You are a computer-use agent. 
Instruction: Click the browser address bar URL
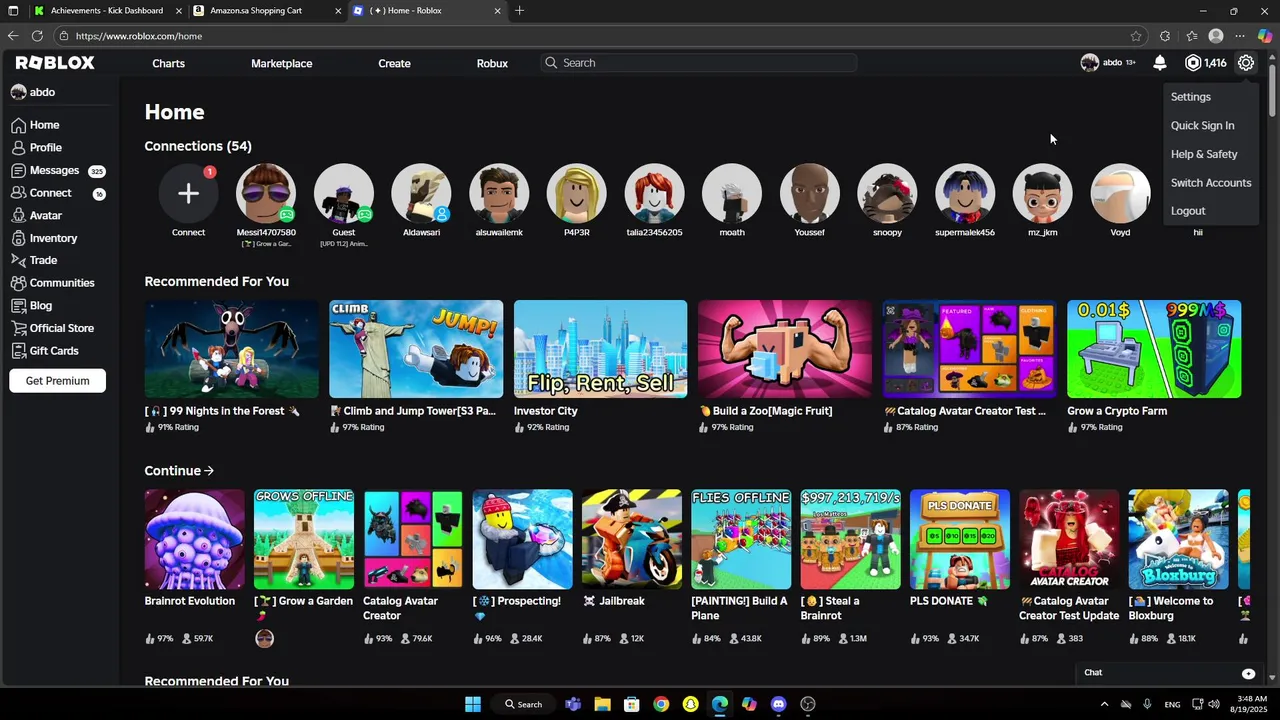(x=139, y=36)
